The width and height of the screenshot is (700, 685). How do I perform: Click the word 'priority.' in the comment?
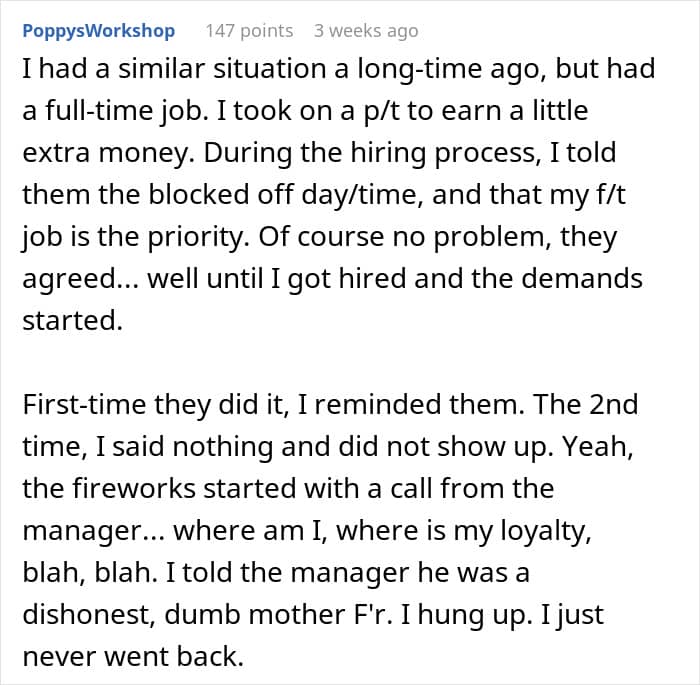(x=198, y=238)
